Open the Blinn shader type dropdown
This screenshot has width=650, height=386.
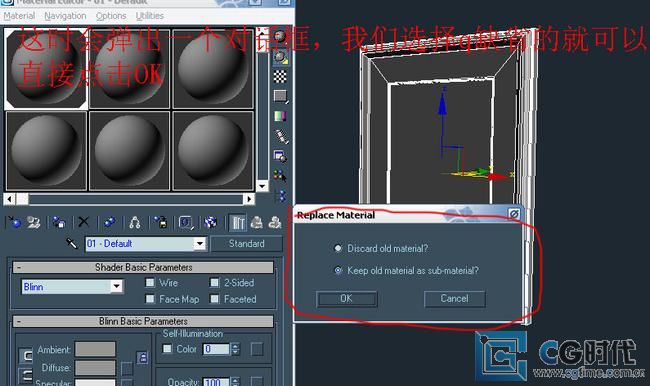[116, 286]
